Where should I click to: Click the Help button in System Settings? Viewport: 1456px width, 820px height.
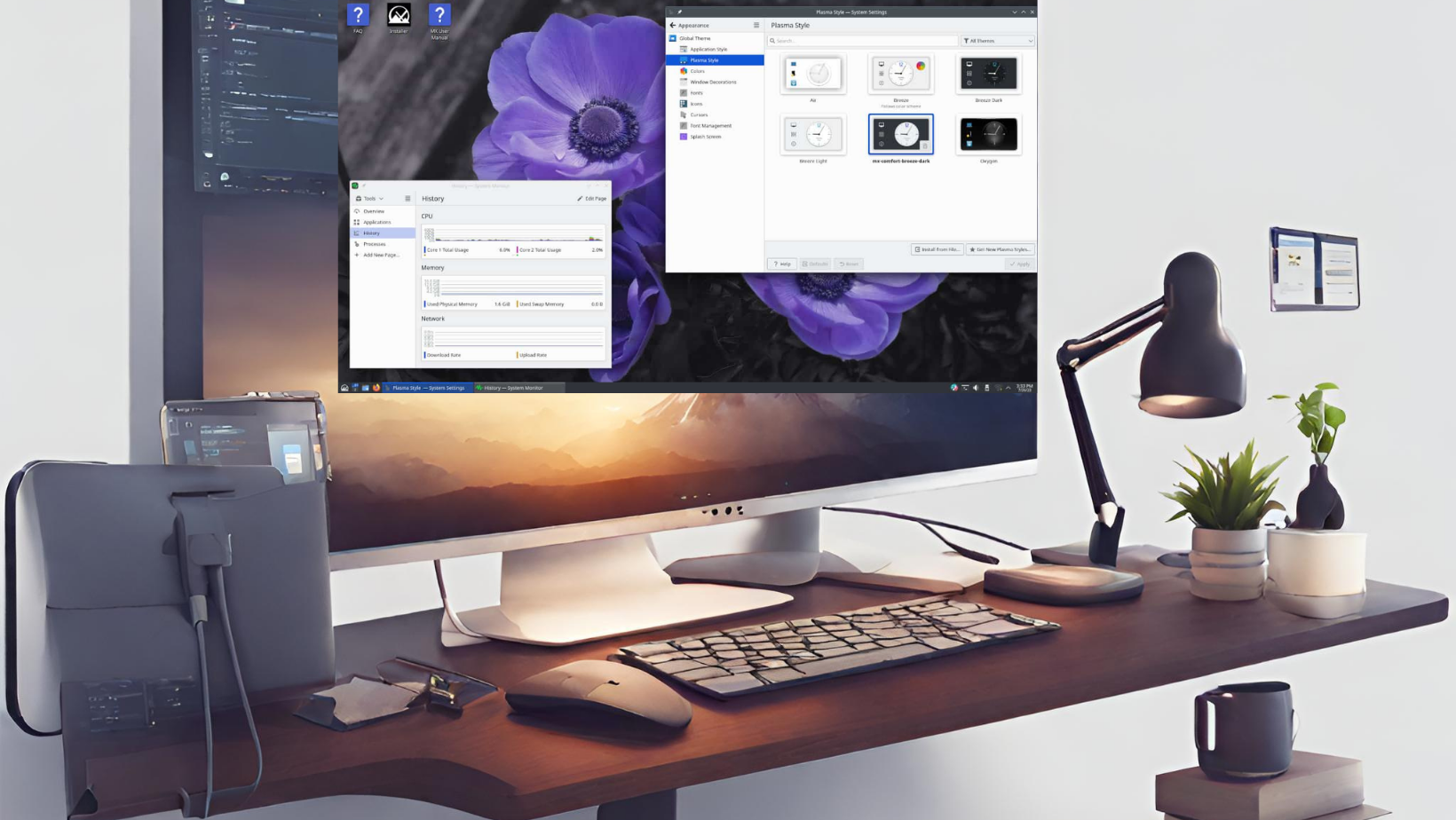click(782, 264)
